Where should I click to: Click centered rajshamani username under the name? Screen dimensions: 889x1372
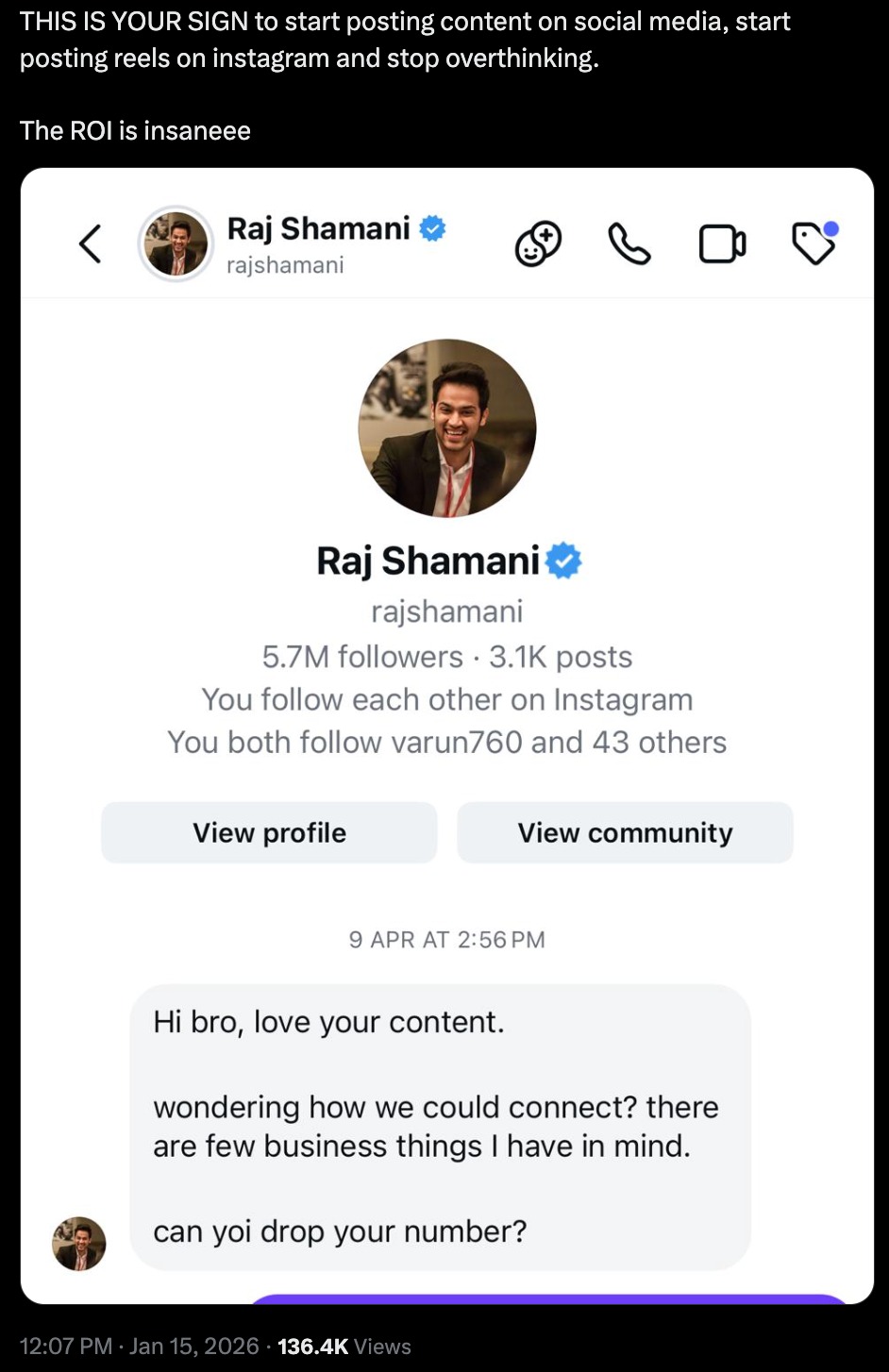pos(447,611)
